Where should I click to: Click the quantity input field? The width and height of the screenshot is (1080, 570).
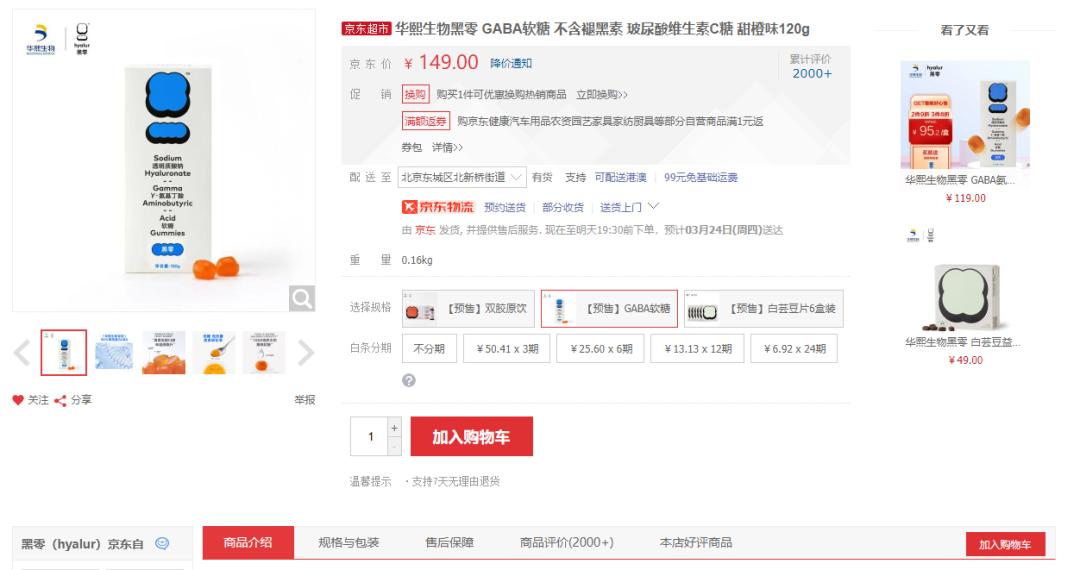tap(370, 436)
